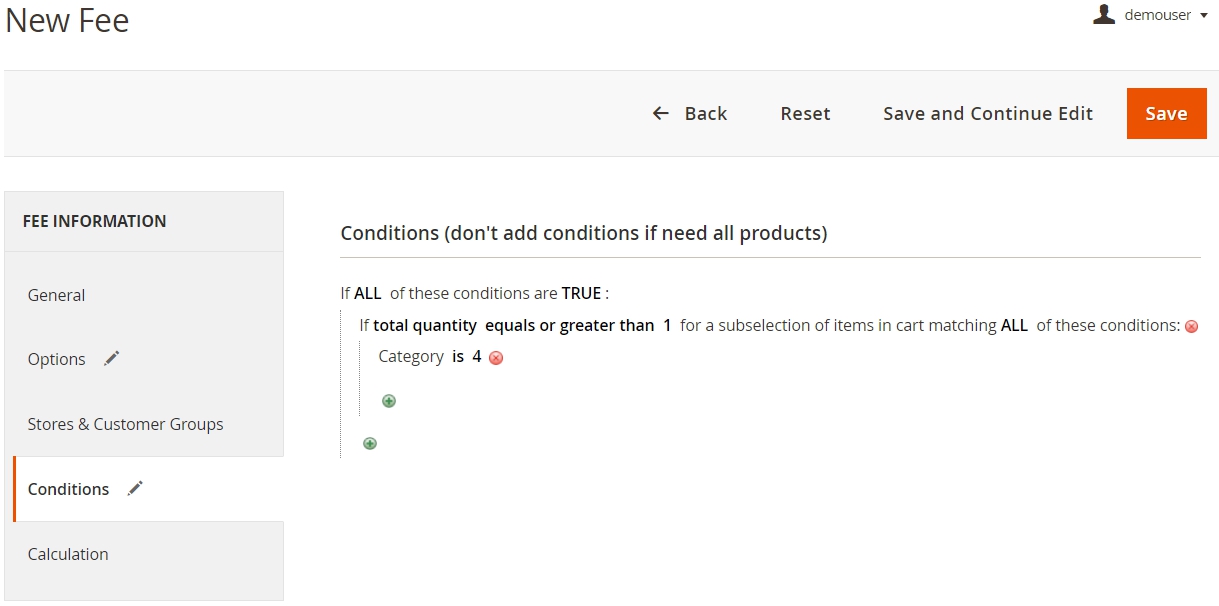Change the top-level ALL aggregator
This screenshot has height=606, width=1219.
[x=368, y=293]
